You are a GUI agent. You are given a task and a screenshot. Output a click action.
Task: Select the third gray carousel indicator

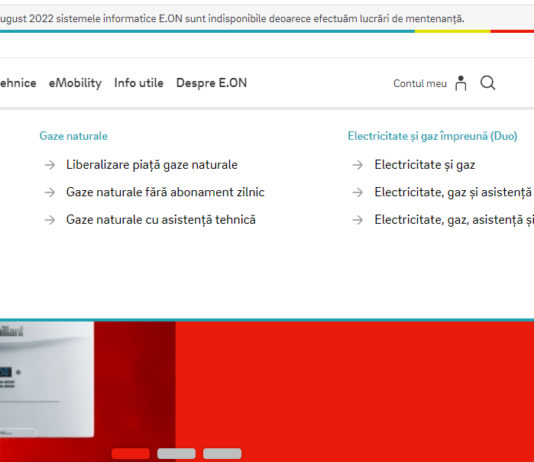point(222,453)
